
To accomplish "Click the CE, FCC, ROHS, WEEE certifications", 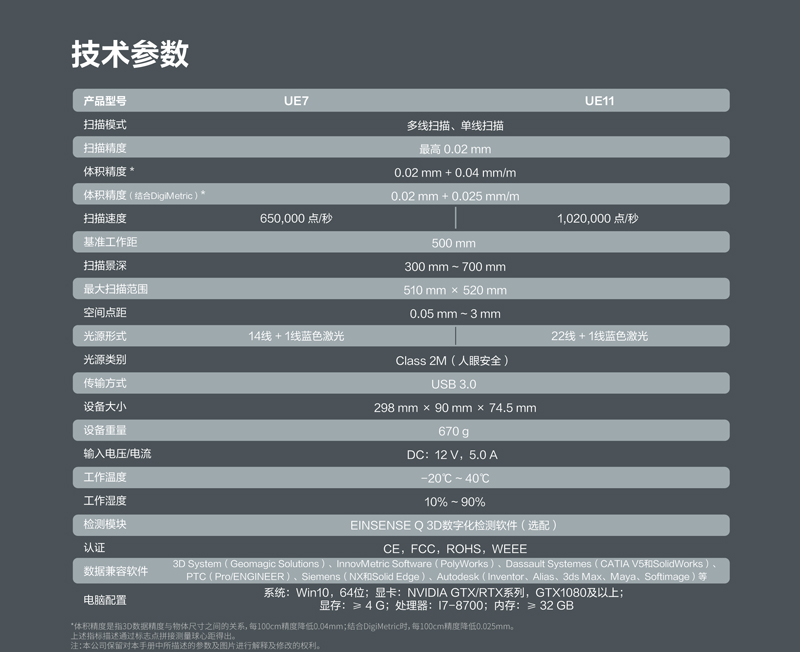I will click(455, 549).
